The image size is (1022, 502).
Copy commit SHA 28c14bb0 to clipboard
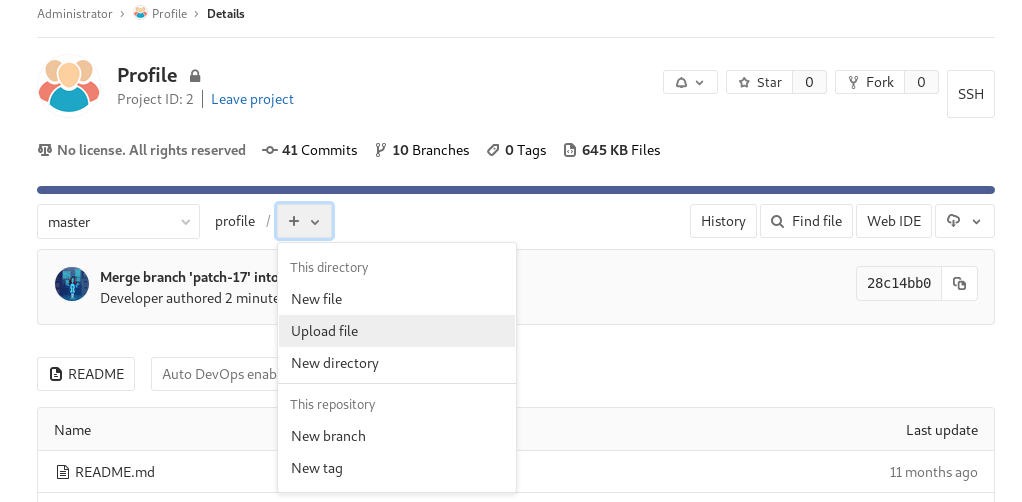coord(959,284)
